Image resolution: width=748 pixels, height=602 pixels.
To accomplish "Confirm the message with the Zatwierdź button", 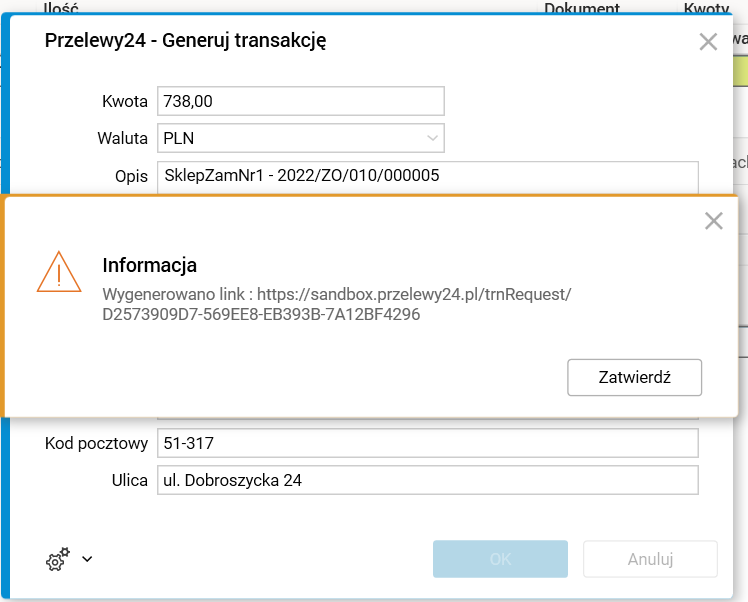I will click(x=634, y=377).
